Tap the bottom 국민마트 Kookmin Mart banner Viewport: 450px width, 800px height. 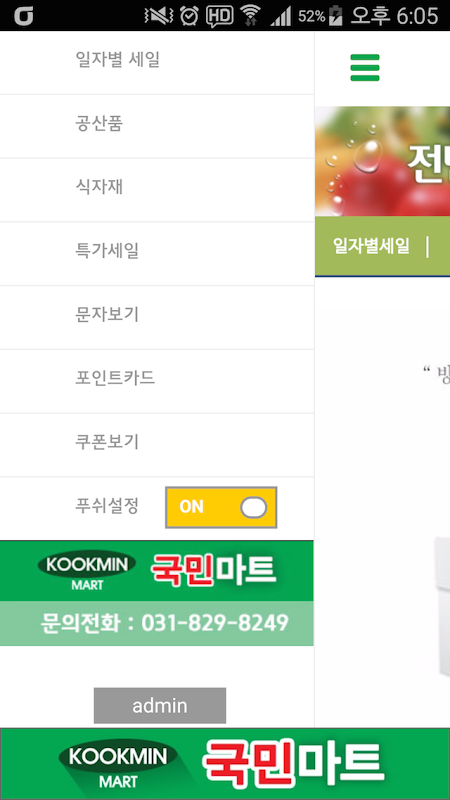[225, 764]
